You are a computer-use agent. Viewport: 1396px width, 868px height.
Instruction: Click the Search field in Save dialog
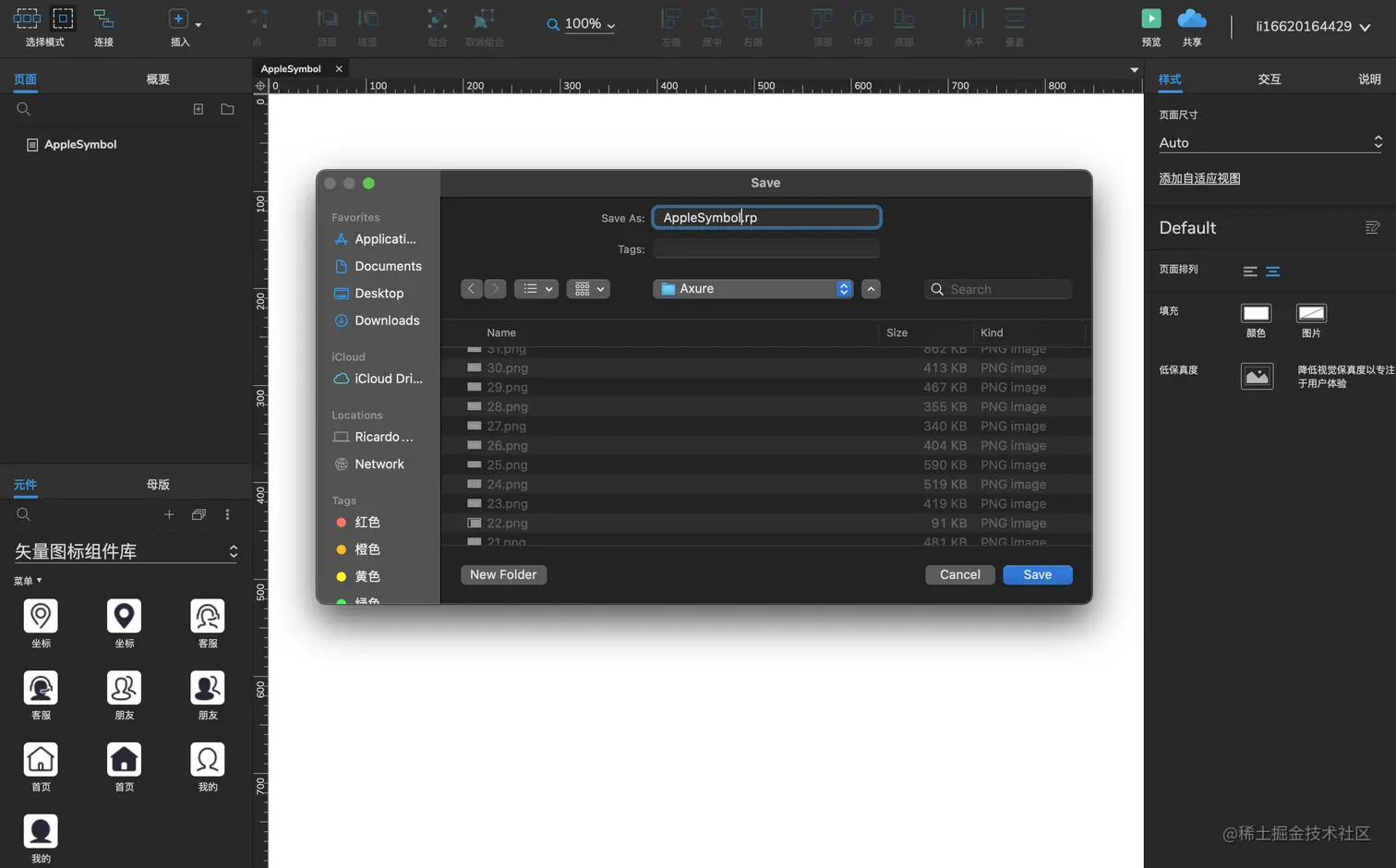998,289
